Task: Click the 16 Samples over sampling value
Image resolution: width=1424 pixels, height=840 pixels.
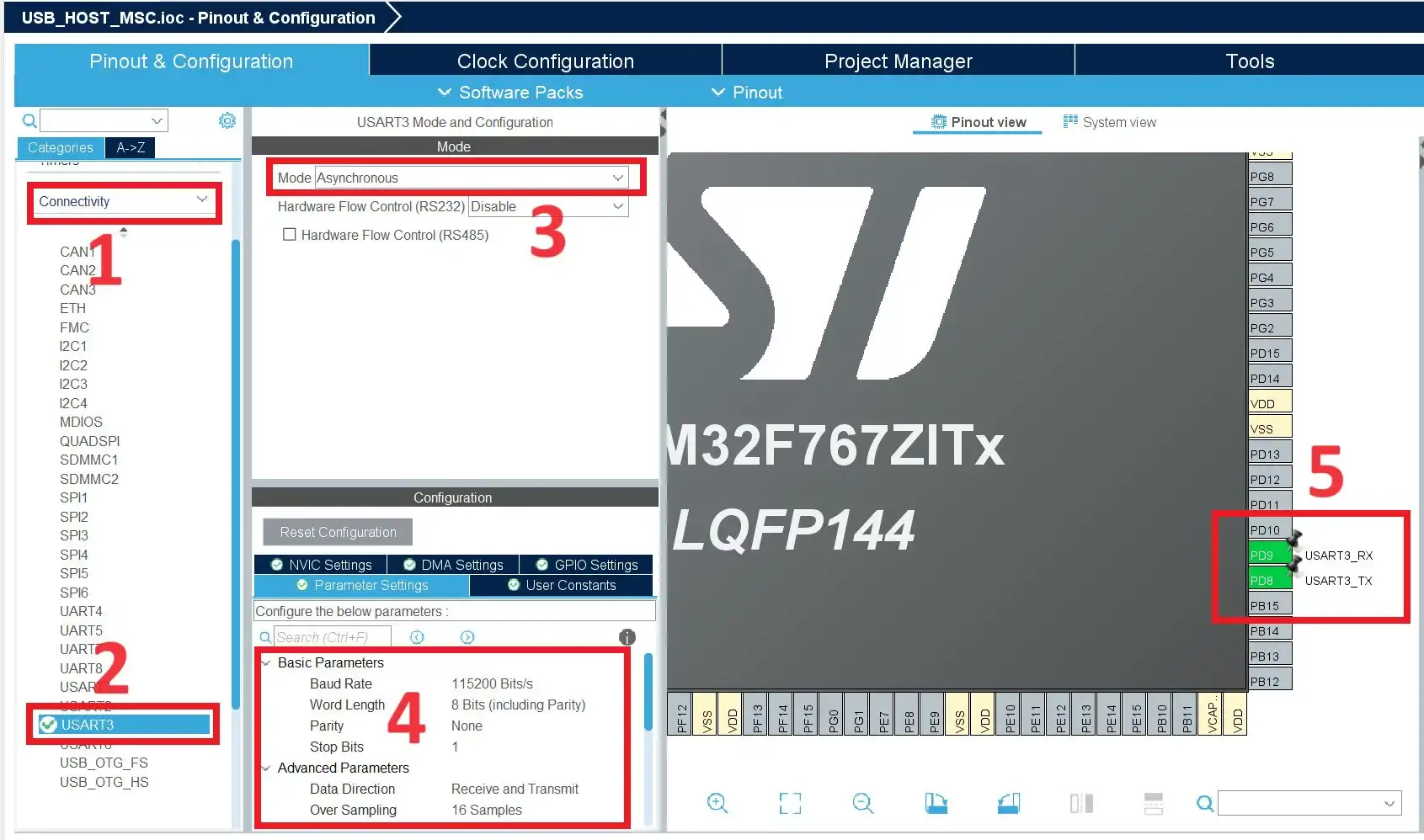Action: pyautogui.click(x=486, y=810)
